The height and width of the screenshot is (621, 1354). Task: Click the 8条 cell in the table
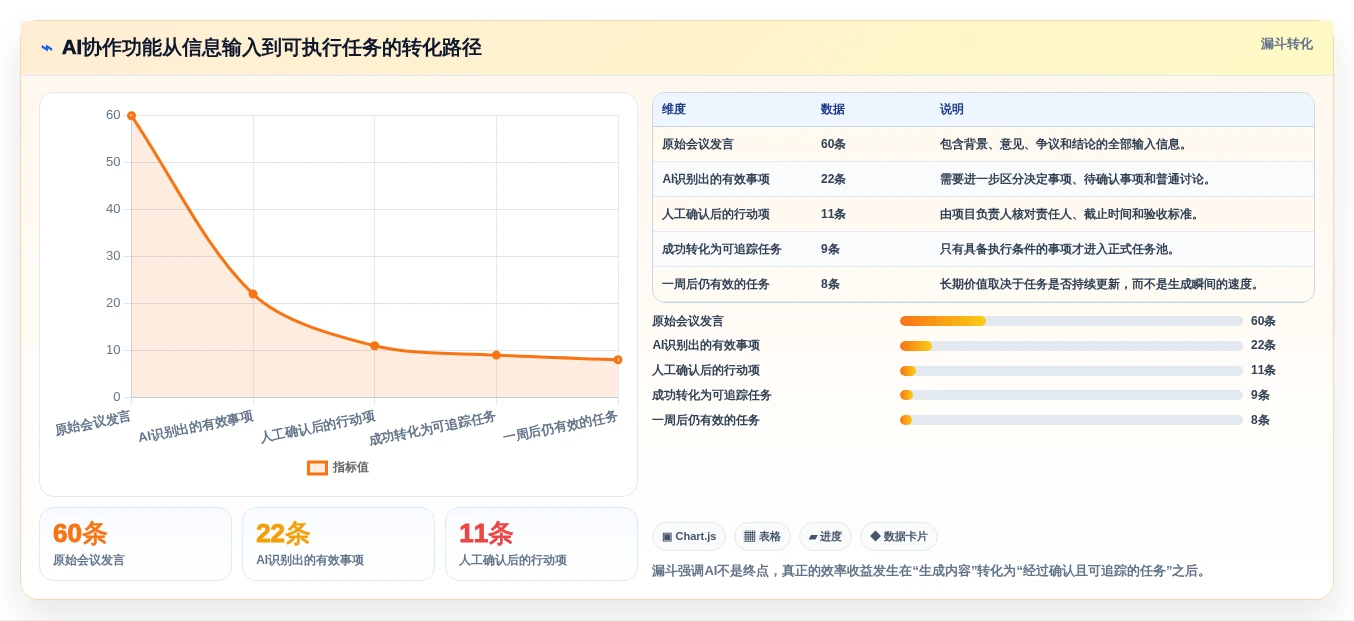click(830, 285)
